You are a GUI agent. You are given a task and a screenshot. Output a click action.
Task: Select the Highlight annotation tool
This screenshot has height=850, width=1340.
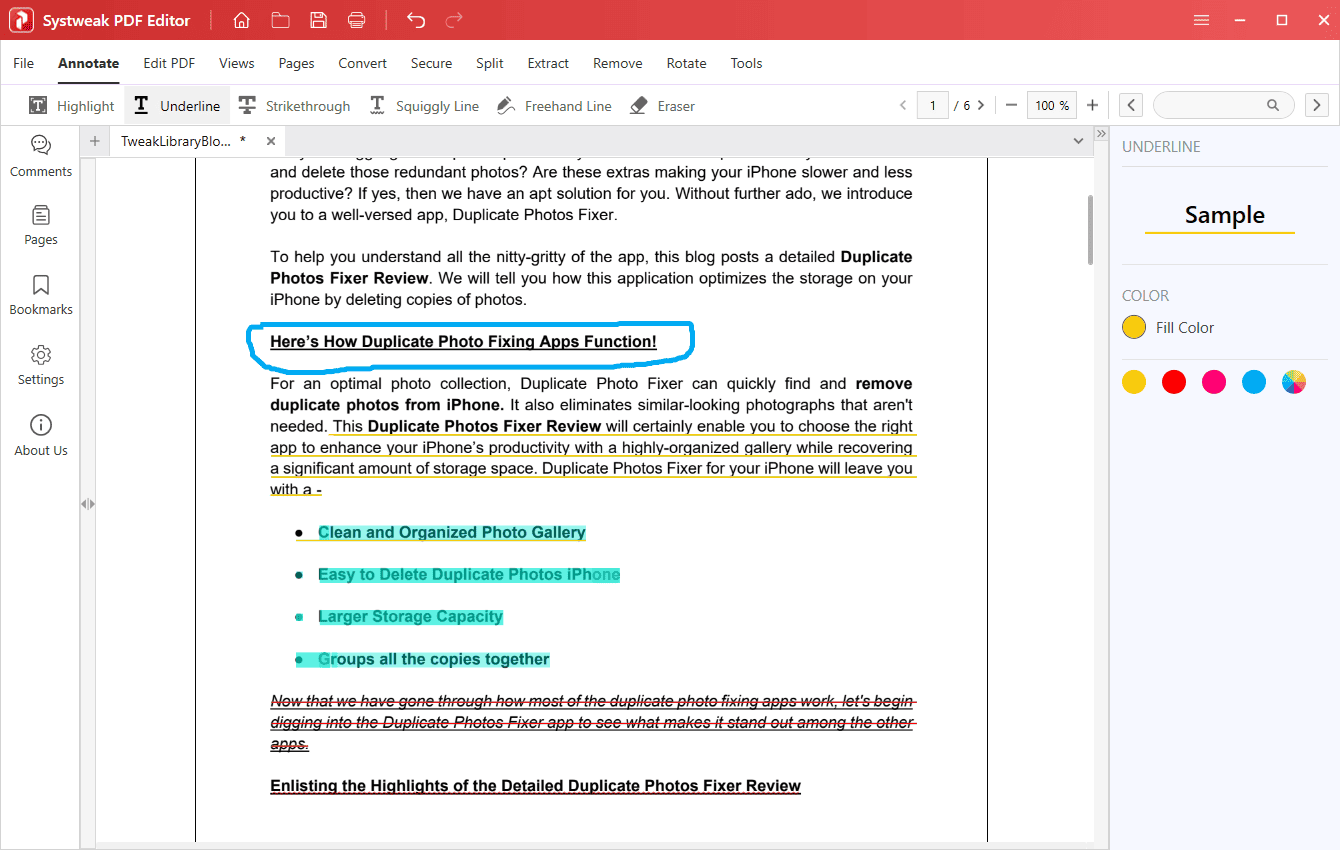tap(71, 106)
